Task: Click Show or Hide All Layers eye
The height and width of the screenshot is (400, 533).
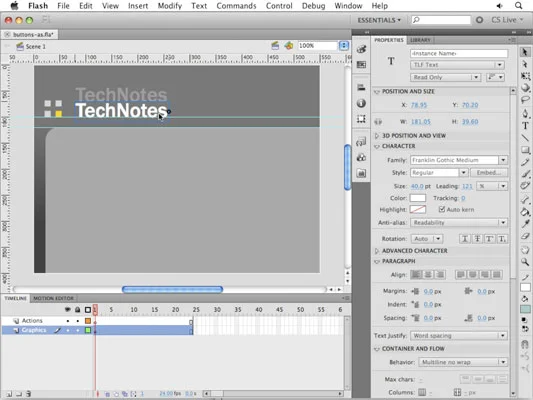Action: (68, 310)
